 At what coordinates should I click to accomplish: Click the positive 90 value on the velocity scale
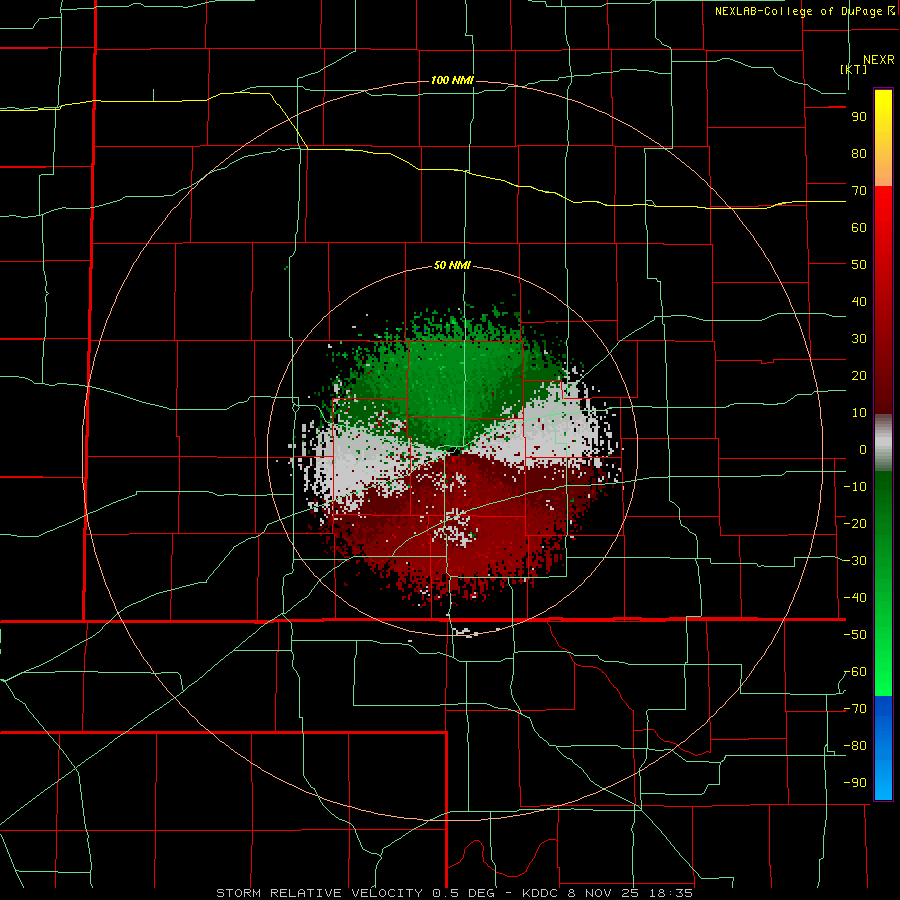click(859, 117)
